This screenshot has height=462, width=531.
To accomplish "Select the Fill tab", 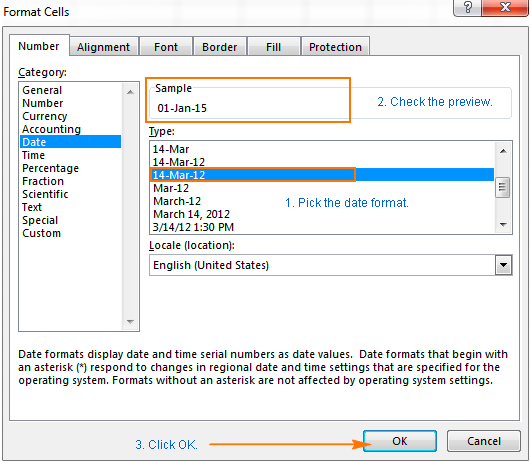I will click(273, 47).
